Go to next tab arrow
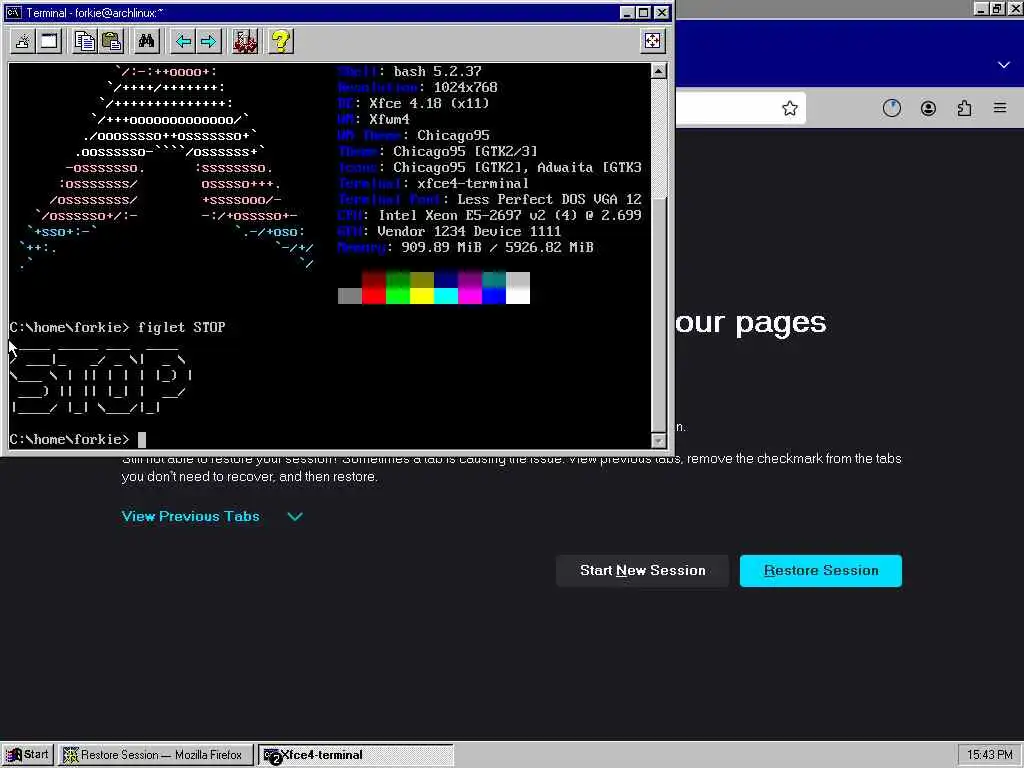Image resolution: width=1024 pixels, height=768 pixels. [x=208, y=42]
